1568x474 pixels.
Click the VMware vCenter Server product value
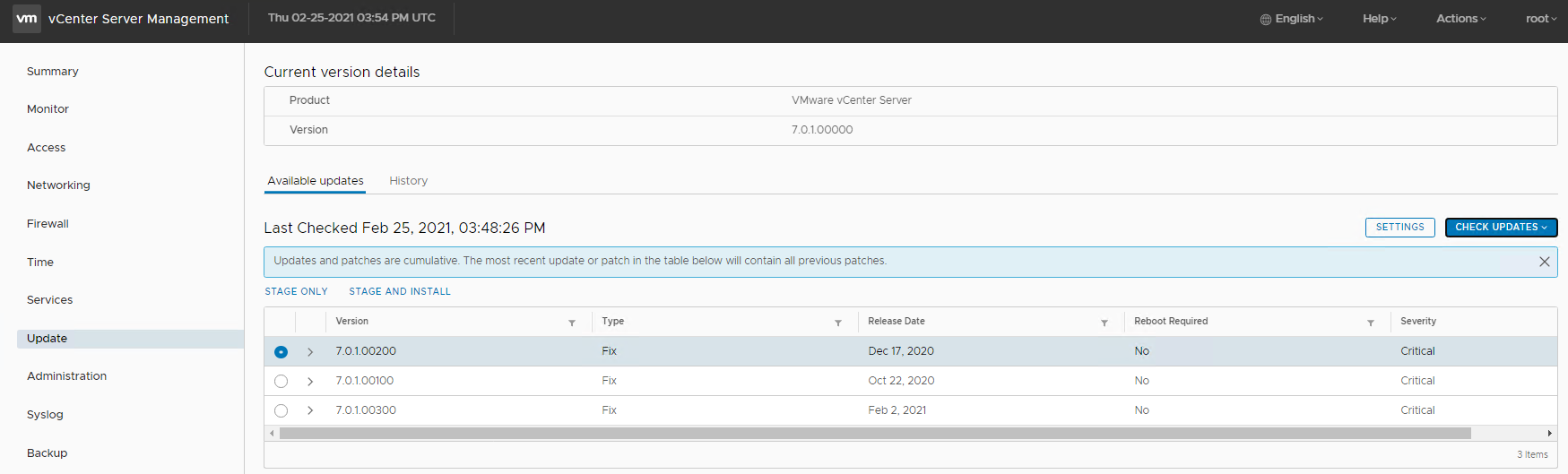pyautogui.click(x=852, y=100)
